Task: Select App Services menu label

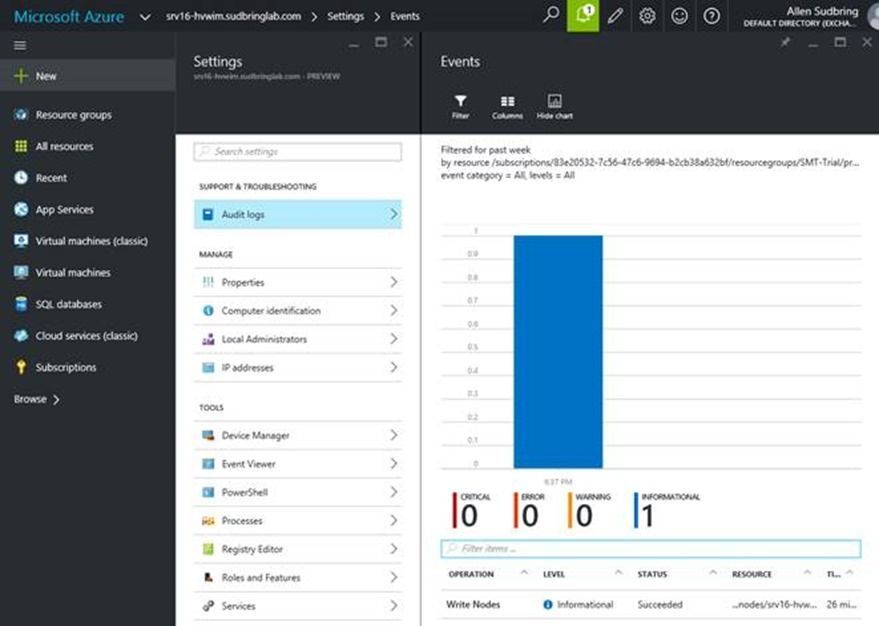Action: 64,210
